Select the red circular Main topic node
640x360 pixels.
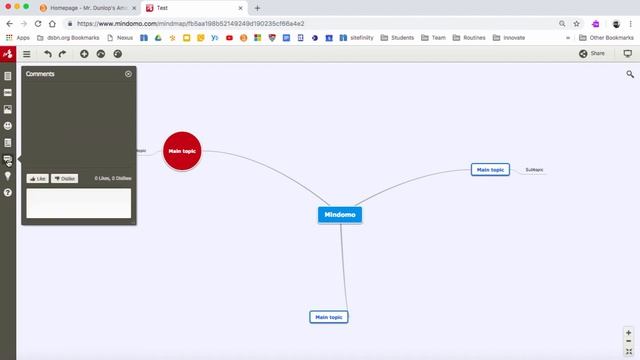pos(182,151)
